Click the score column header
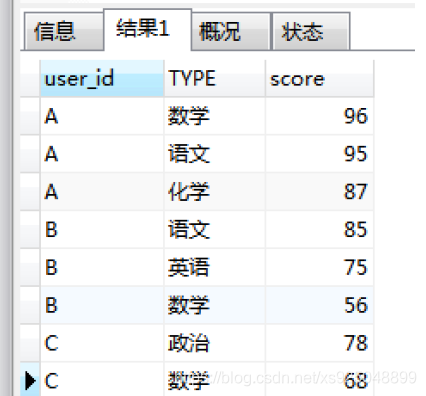The height and width of the screenshot is (396, 426). [320, 79]
